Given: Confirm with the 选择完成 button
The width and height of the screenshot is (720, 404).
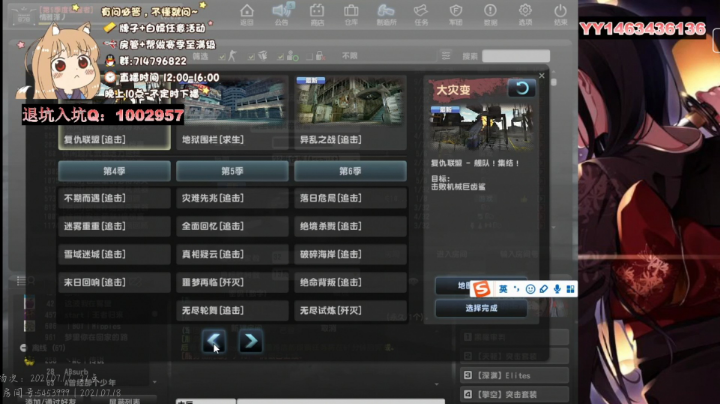Looking at the screenshot, I should click(481, 308).
